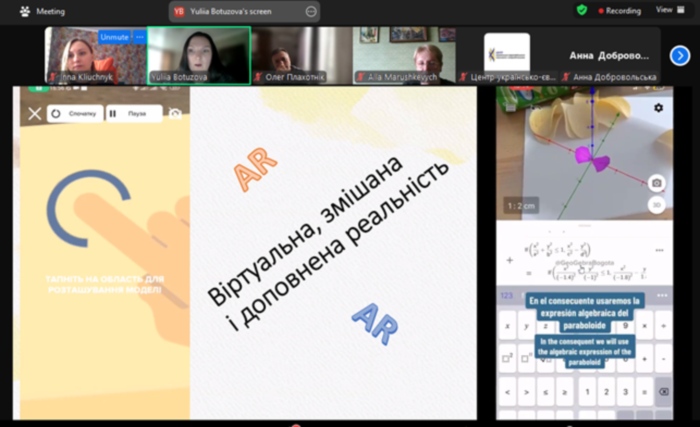Viewport: 700px width, 427px height.
Task: Click the green encryption shield icon
Action: pyautogui.click(x=582, y=10)
